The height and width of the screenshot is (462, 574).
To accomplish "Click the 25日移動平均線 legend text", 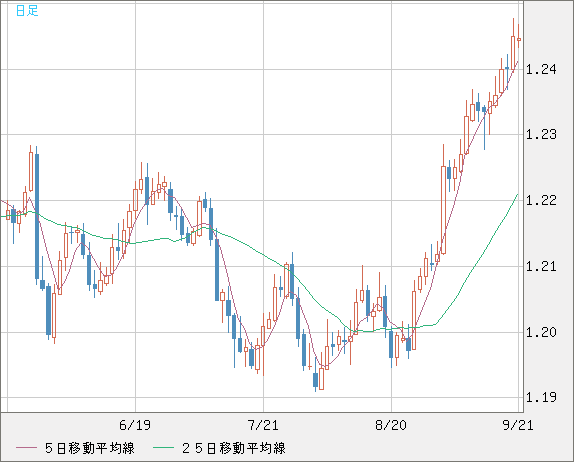I will (234, 448).
